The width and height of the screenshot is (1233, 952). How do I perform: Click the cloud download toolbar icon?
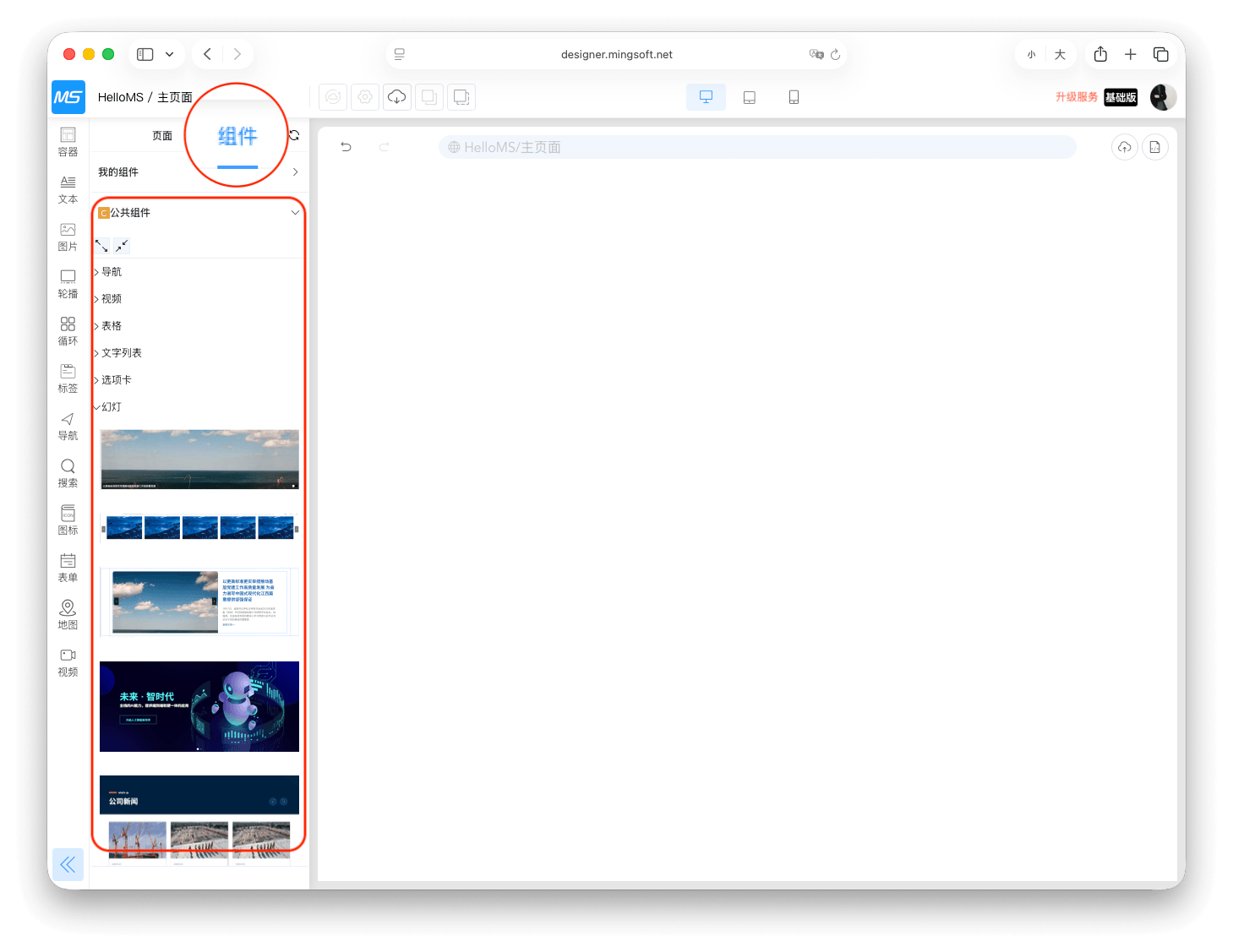[396, 97]
